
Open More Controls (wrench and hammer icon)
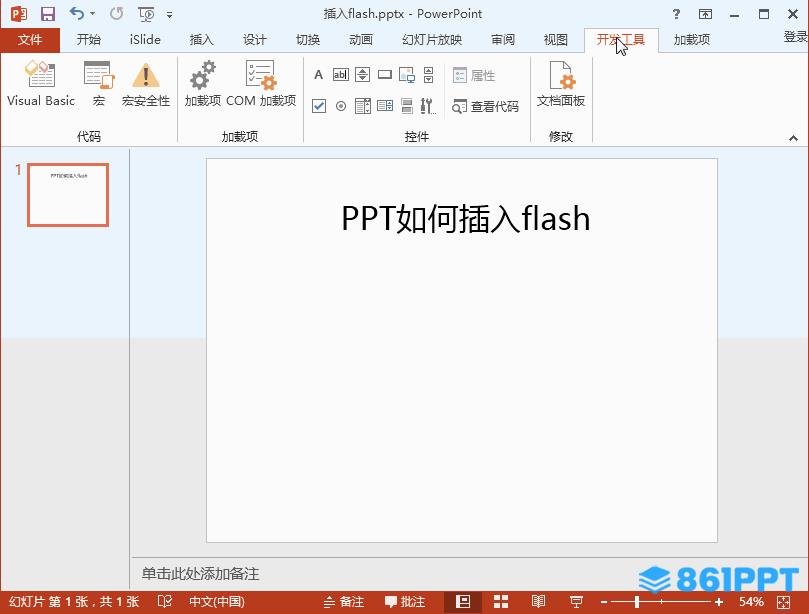coord(428,106)
